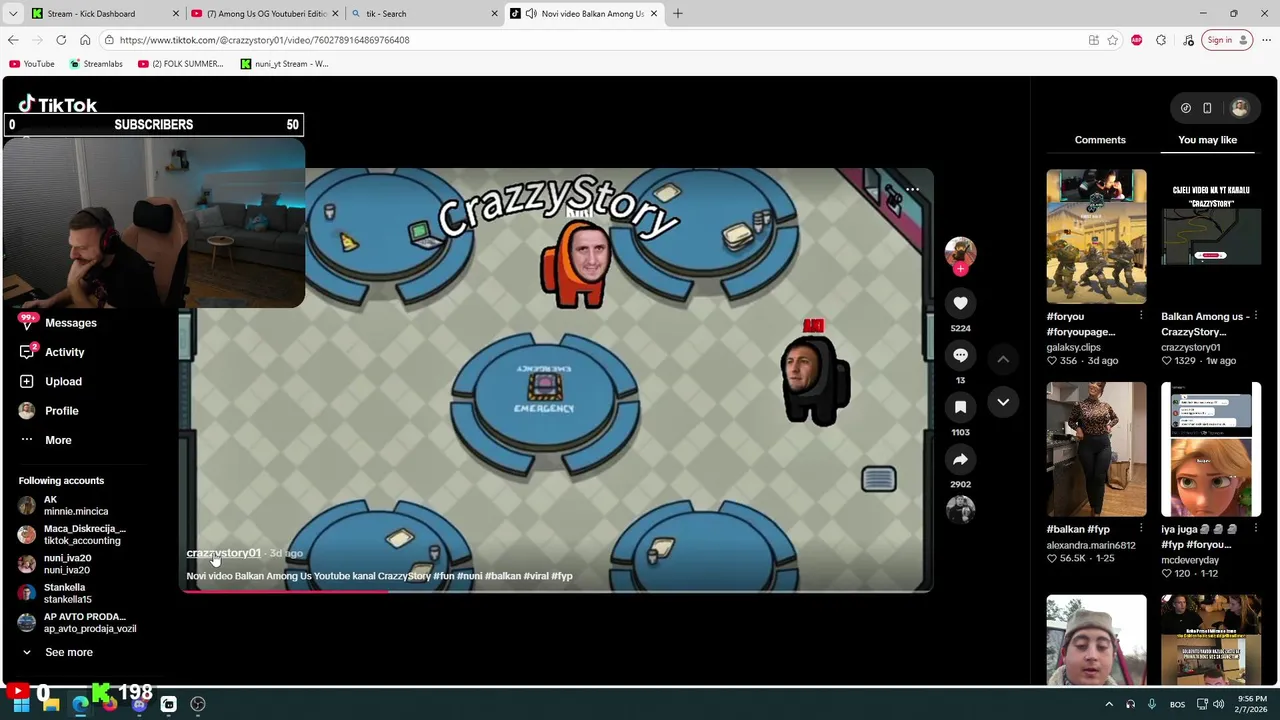This screenshot has width=1280, height=720.
Task: Open TikTok coins icon in top pill
Action: pos(1186,108)
